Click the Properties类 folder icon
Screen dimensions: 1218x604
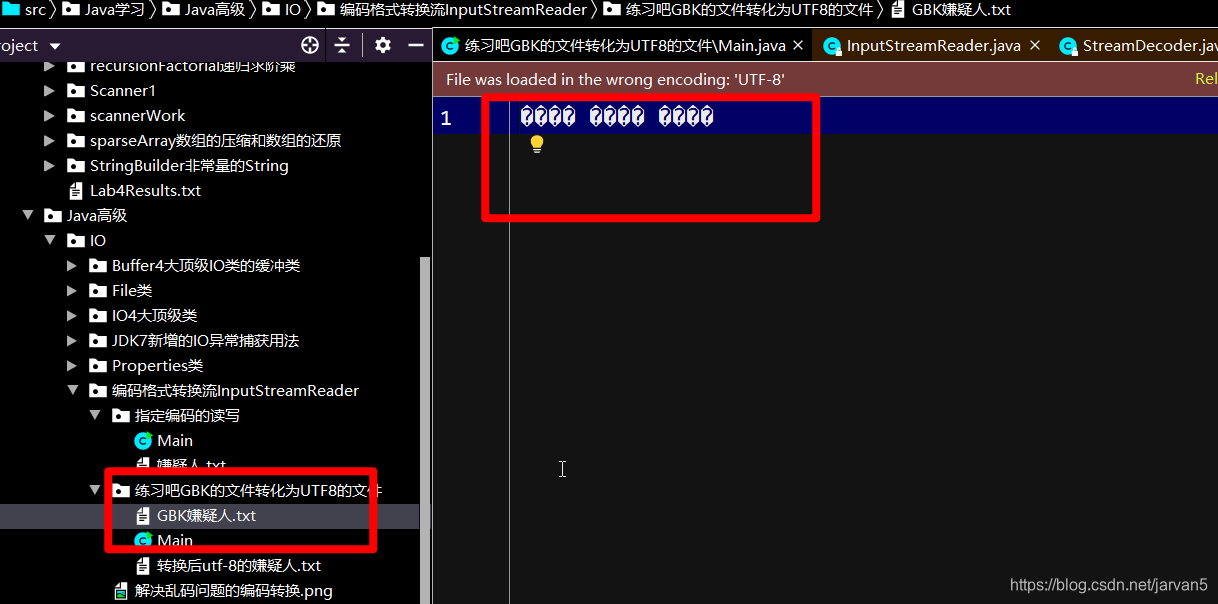tap(97, 366)
